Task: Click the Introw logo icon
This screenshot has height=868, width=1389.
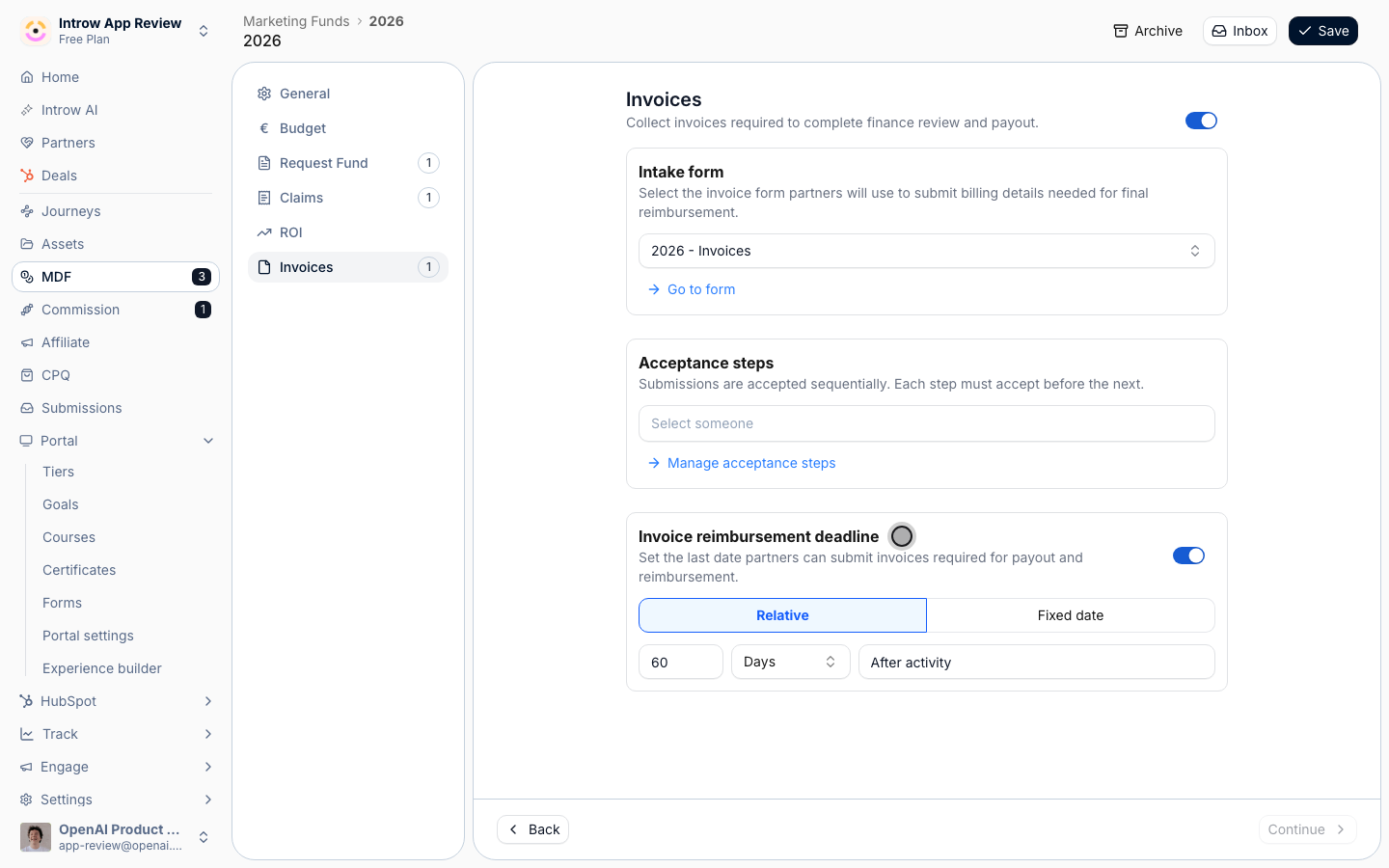Action: point(36,31)
